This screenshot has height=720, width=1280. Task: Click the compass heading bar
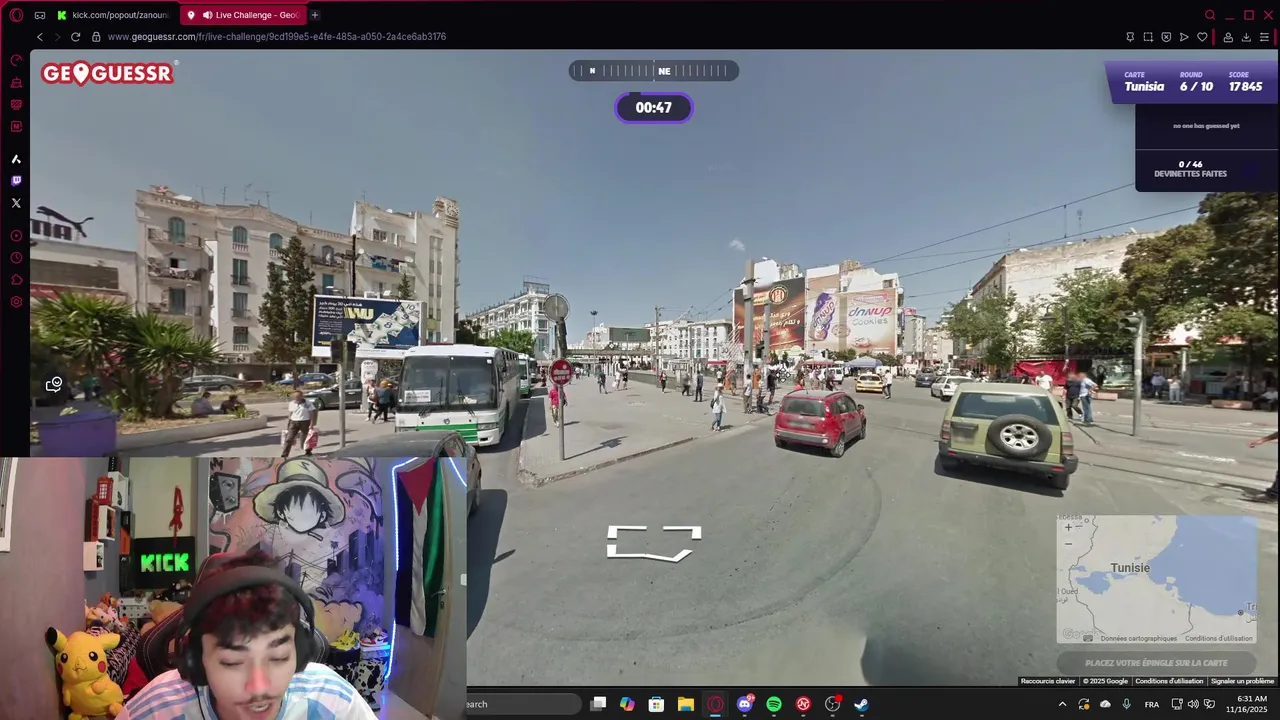pos(654,71)
